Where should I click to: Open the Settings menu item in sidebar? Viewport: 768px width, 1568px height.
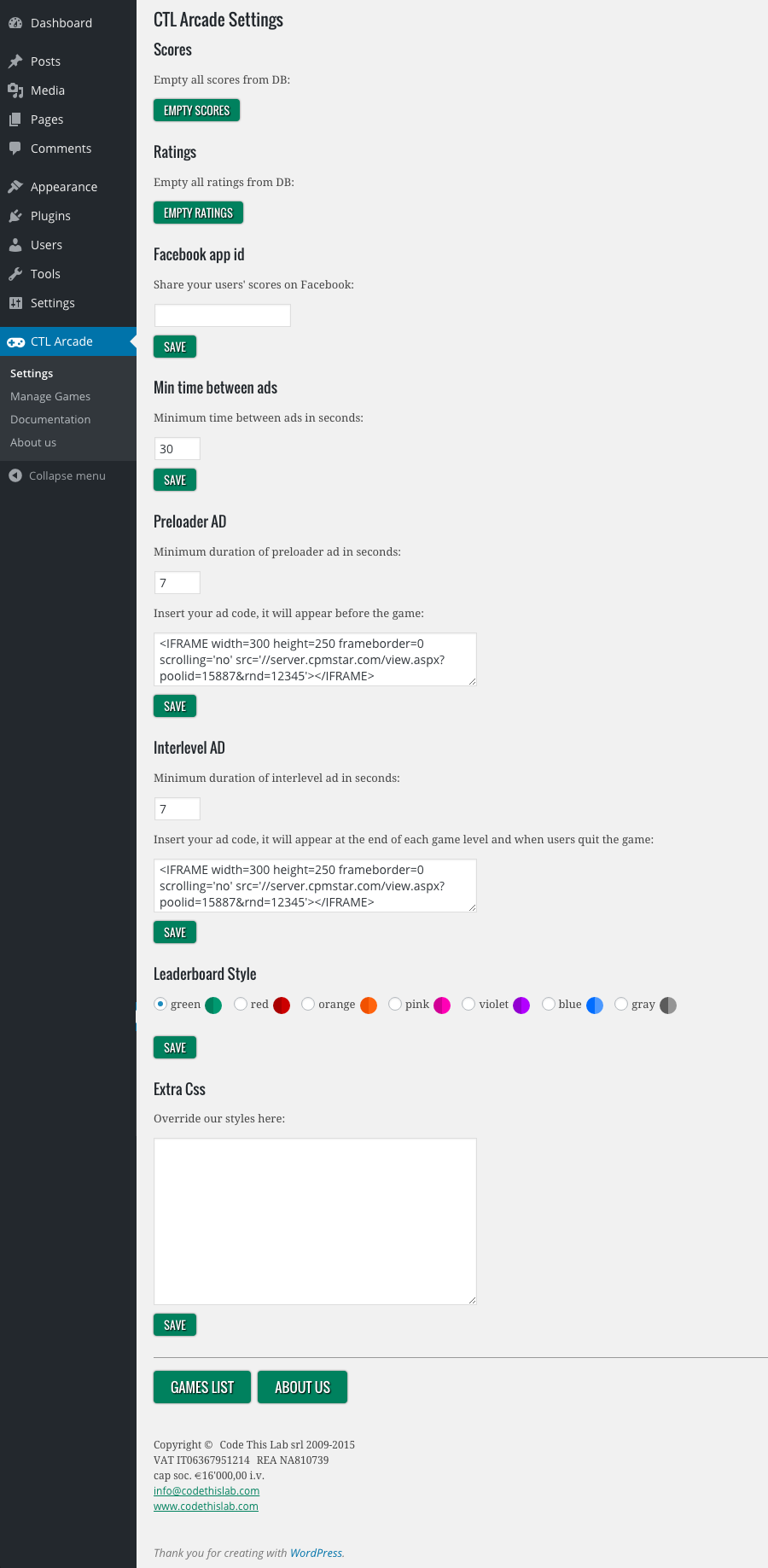pyautogui.click(x=53, y=302)
